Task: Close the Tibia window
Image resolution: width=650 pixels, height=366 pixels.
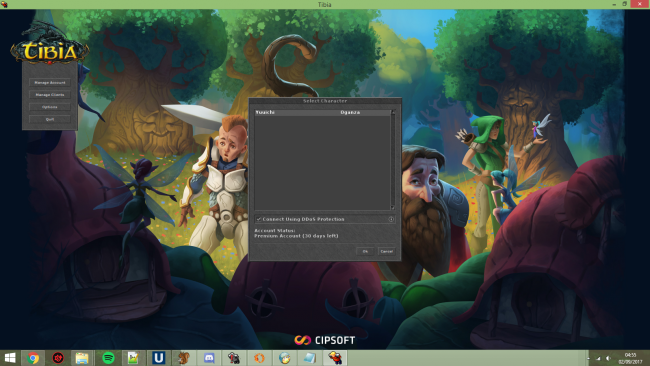Action: pyautogui.click(x=640, y=4)
